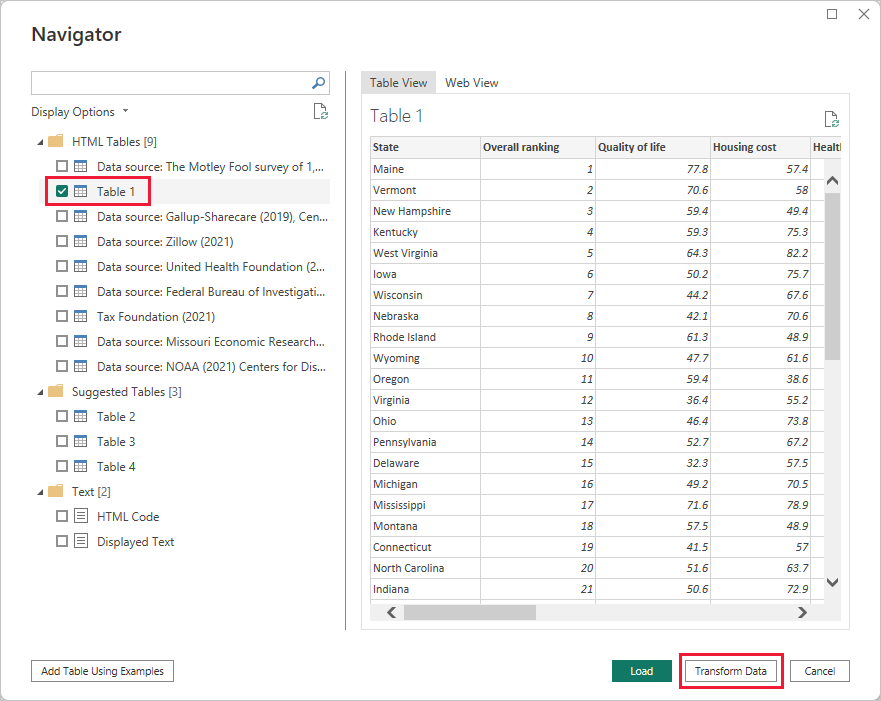881x701 pixels.
Task: Click the document icon beside Displayed Text
Action: pos(80,542)
